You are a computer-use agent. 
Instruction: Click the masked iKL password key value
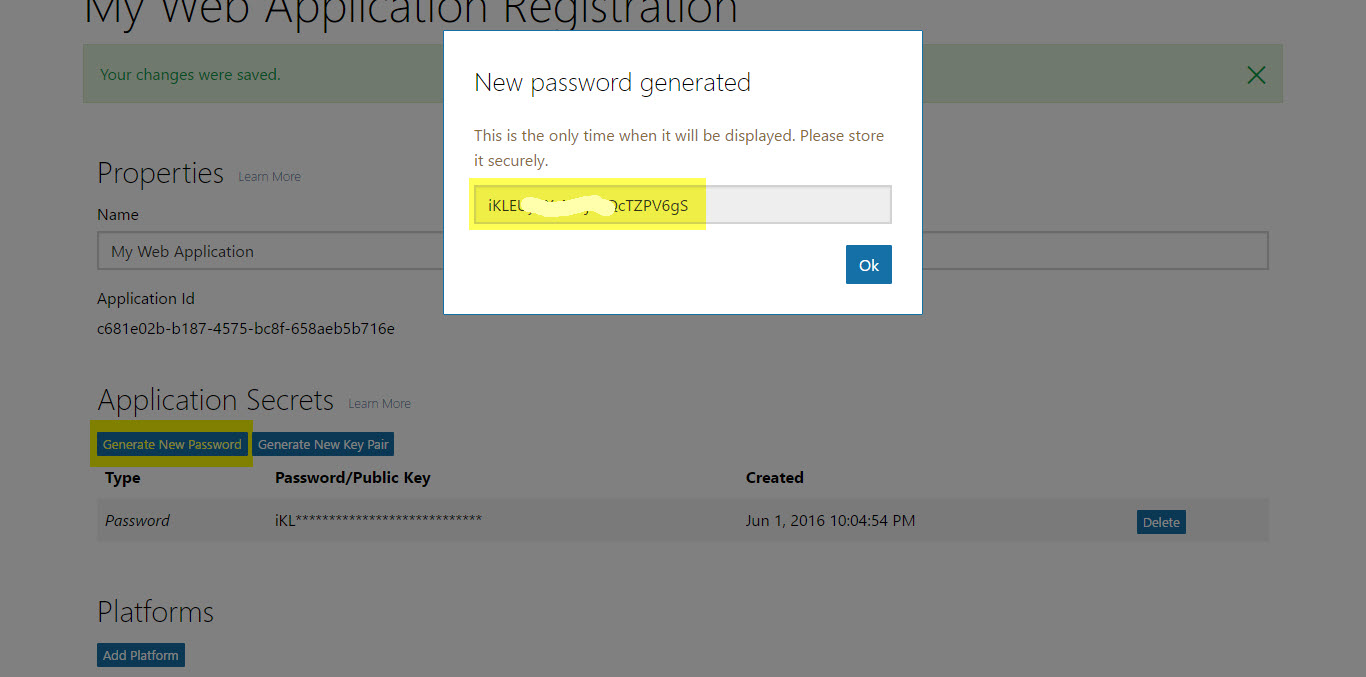(x=378, y=520)
